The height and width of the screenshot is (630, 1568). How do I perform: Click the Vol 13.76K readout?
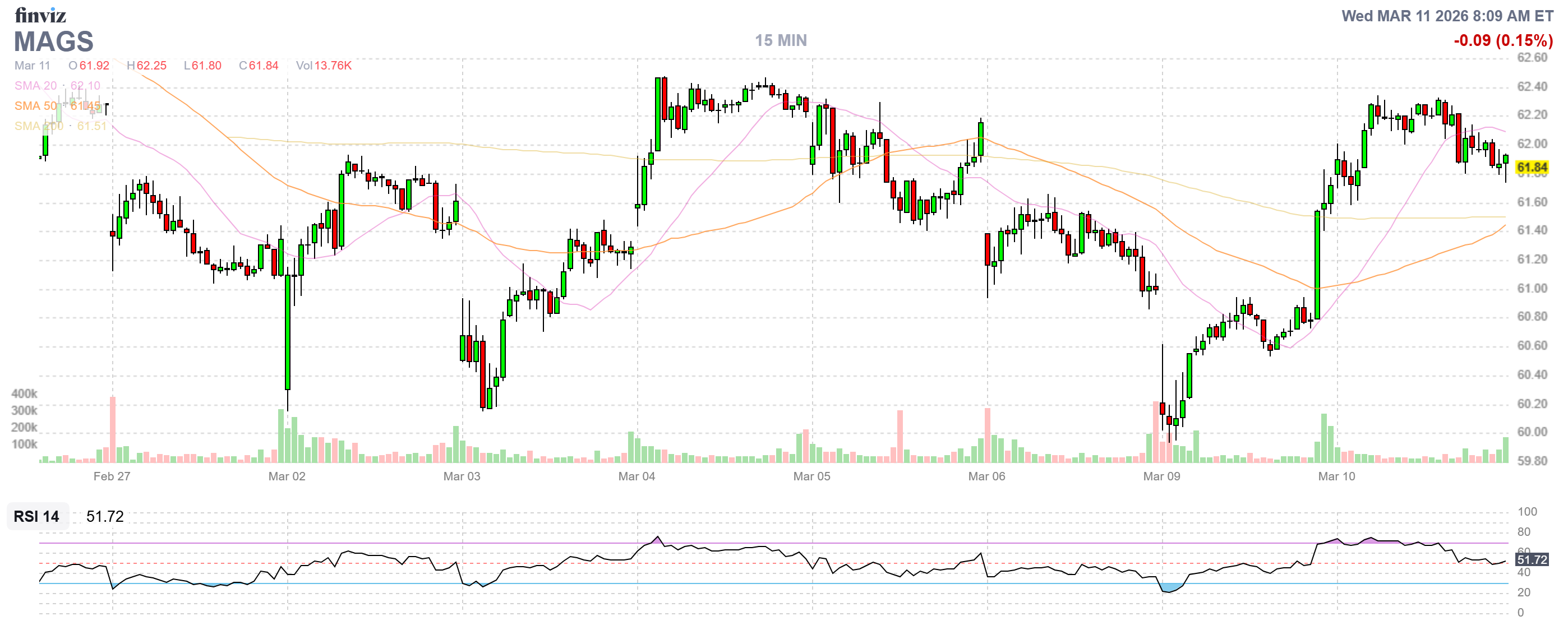point(323,66)
